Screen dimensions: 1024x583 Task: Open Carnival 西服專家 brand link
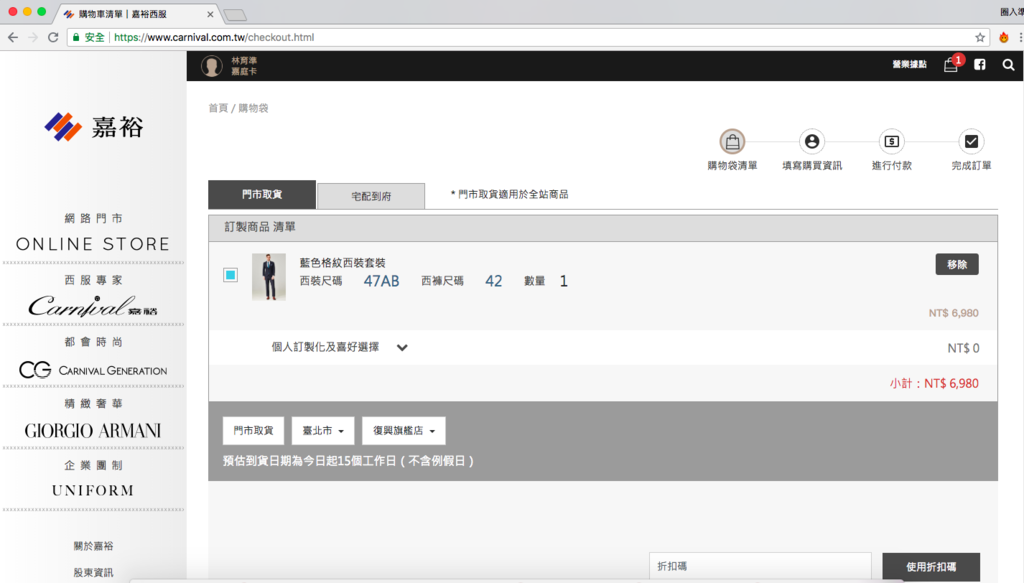pyautogui.click(x=93, y=306)
